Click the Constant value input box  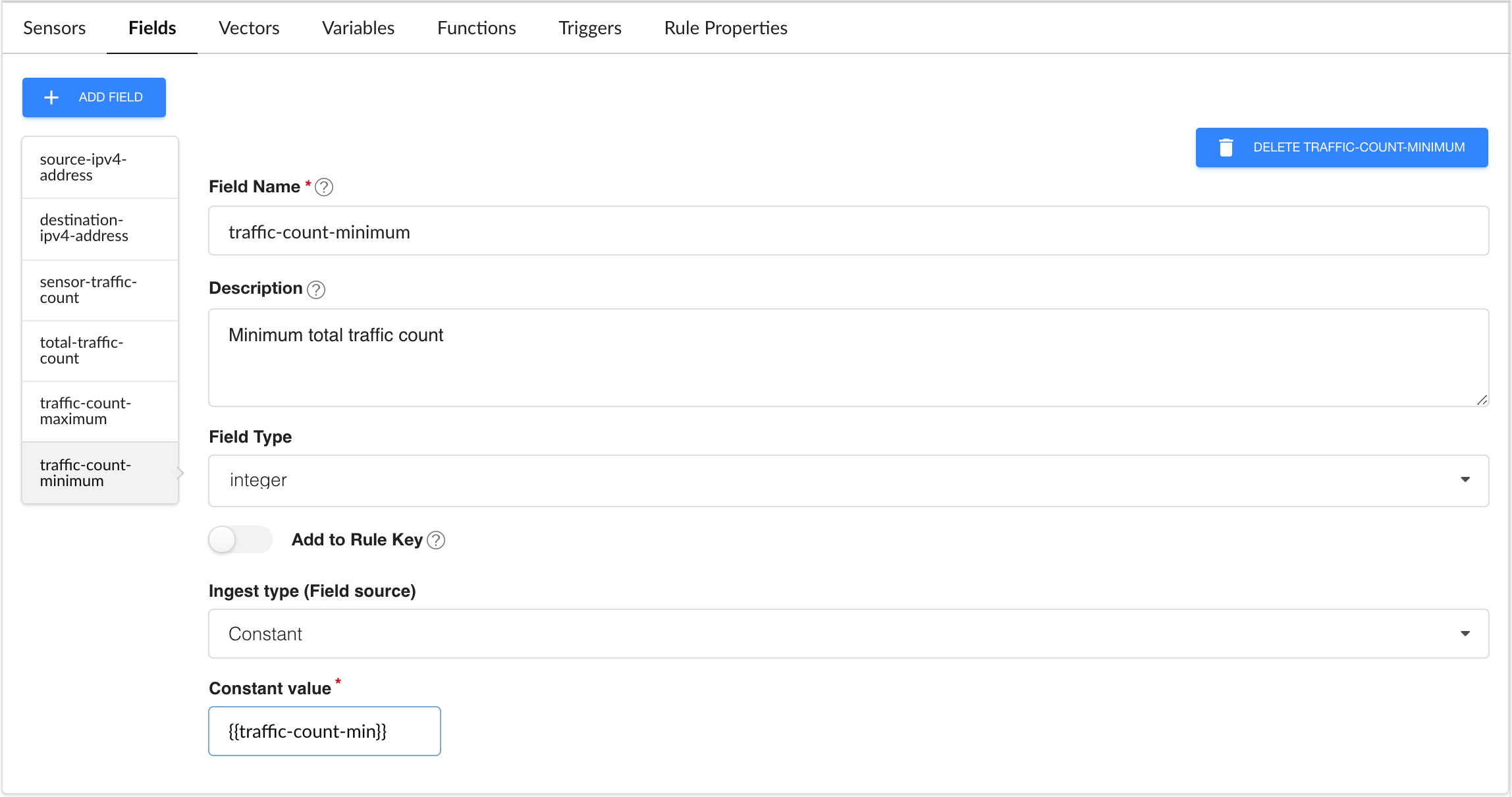[x=324, y=731]
